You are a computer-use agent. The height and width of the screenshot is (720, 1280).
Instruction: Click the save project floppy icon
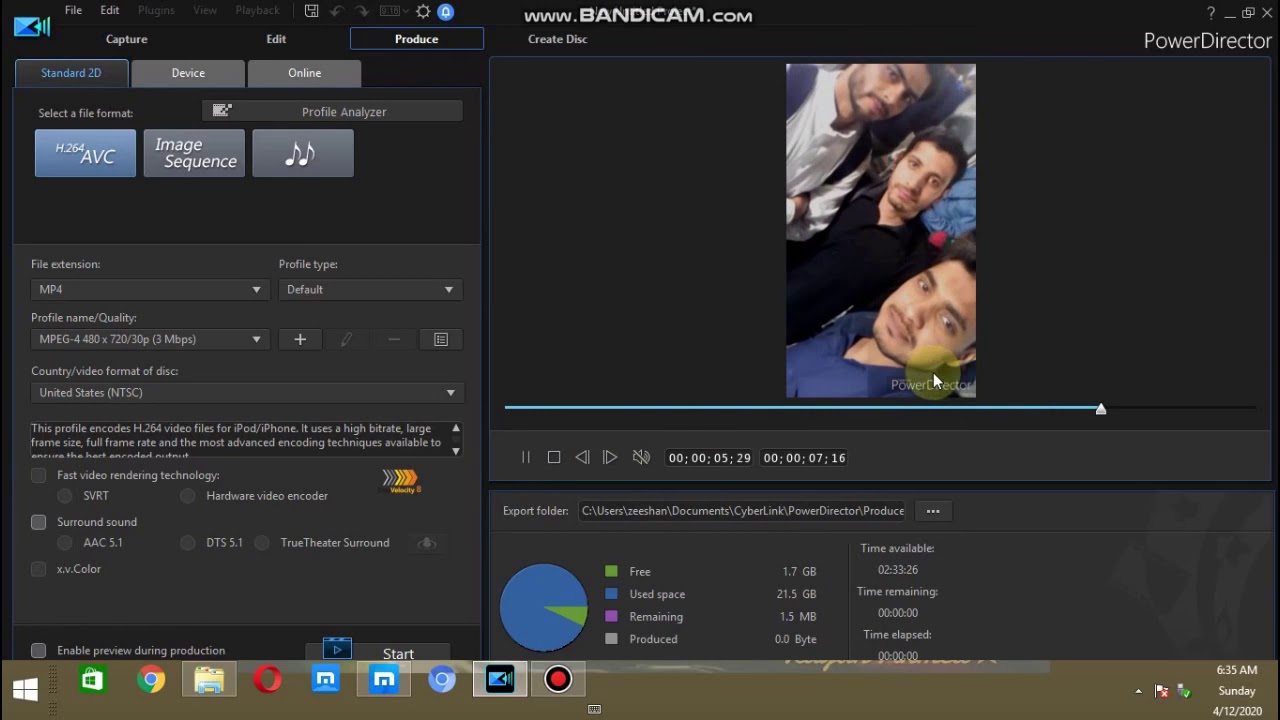pos(312,11)
